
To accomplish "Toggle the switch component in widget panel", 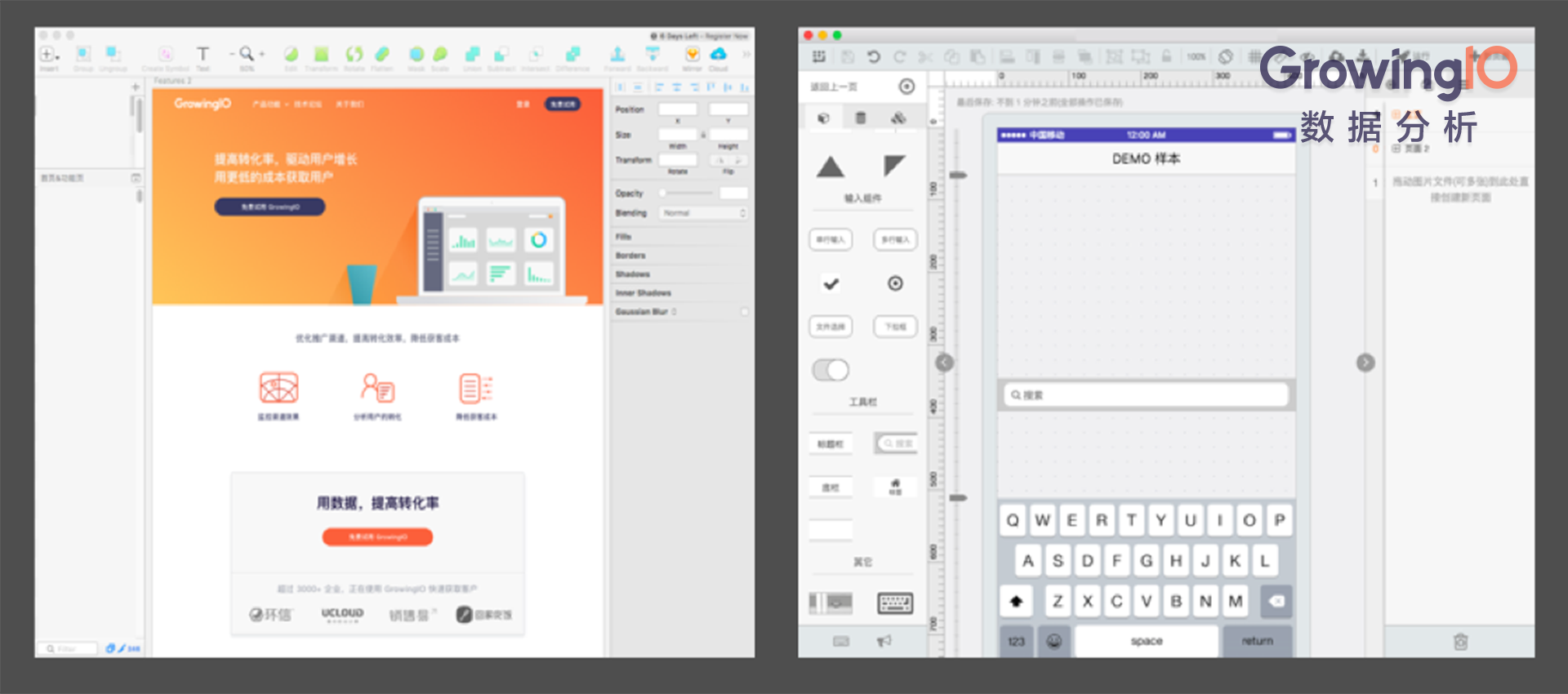I will (831, 370).
